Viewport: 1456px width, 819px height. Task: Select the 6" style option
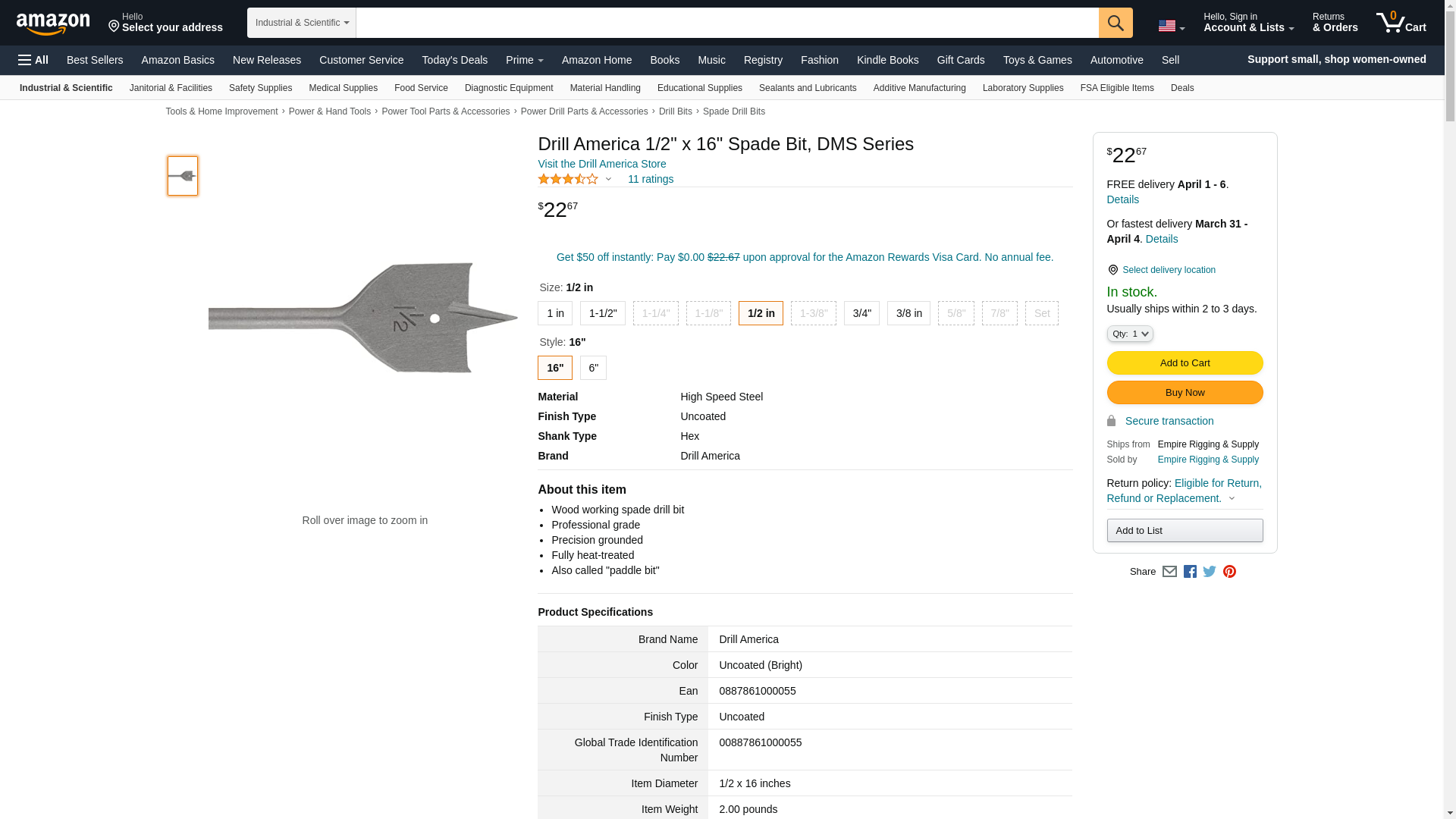593,368
